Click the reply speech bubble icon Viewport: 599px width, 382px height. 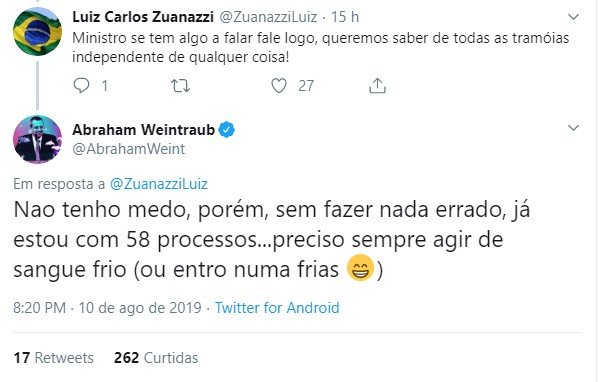(81, 86)
